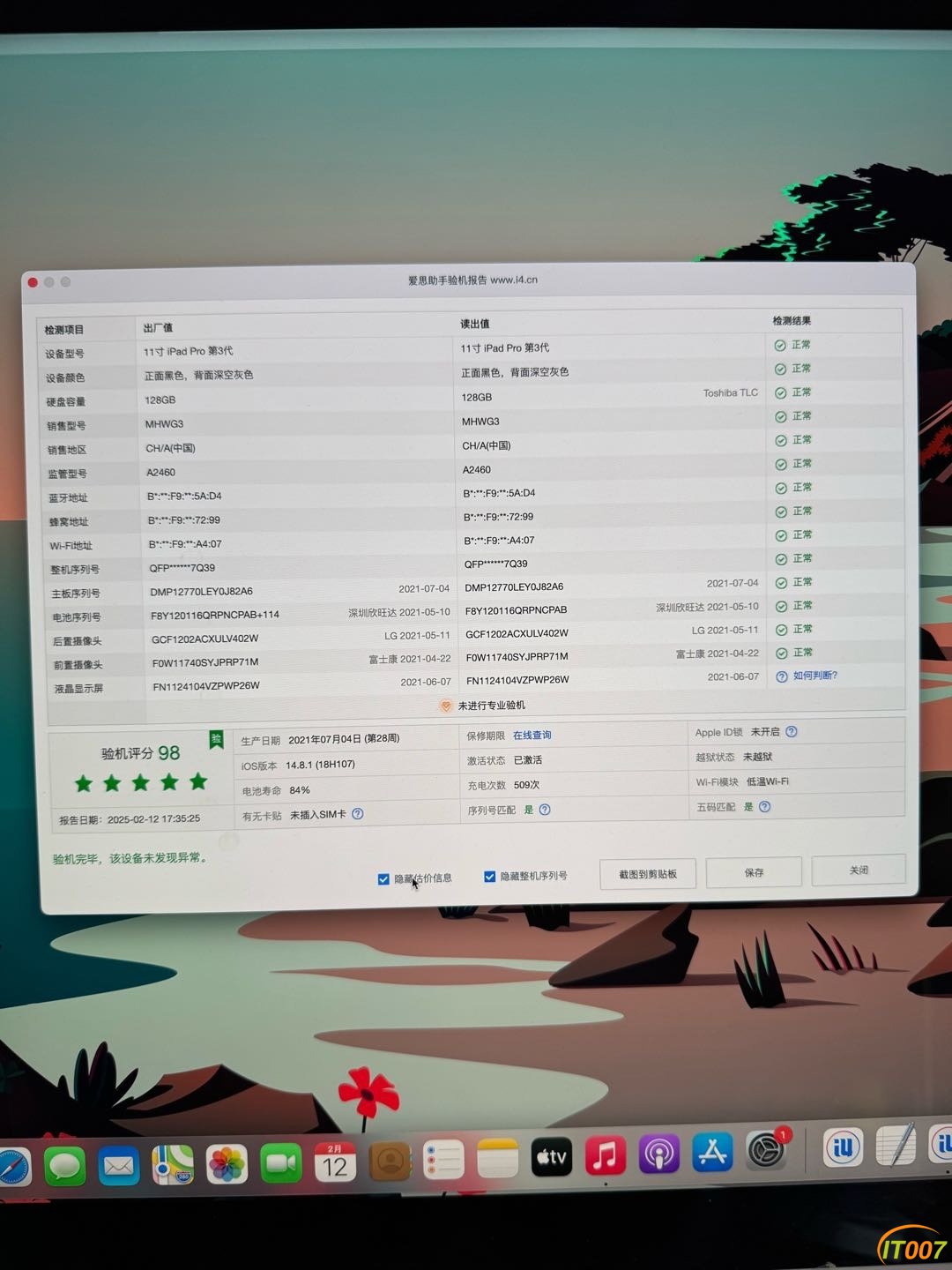Select message 验机完毕,该设备未发现异常
Viewport: 952px width, 1270px height.
pyautogui.click(x=130, y=858)
